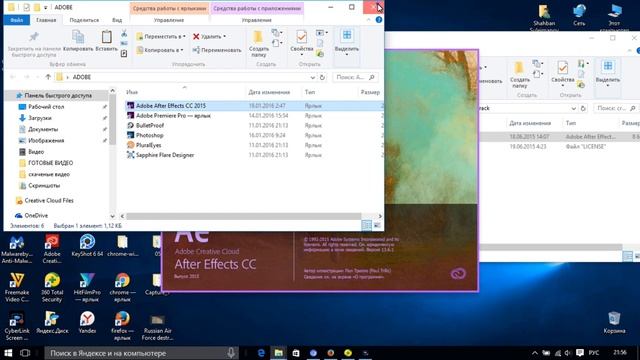Screen dimensions: 640x360
Task: Open the Удалить dropdown arrow
Action: (x=224, y=36)
